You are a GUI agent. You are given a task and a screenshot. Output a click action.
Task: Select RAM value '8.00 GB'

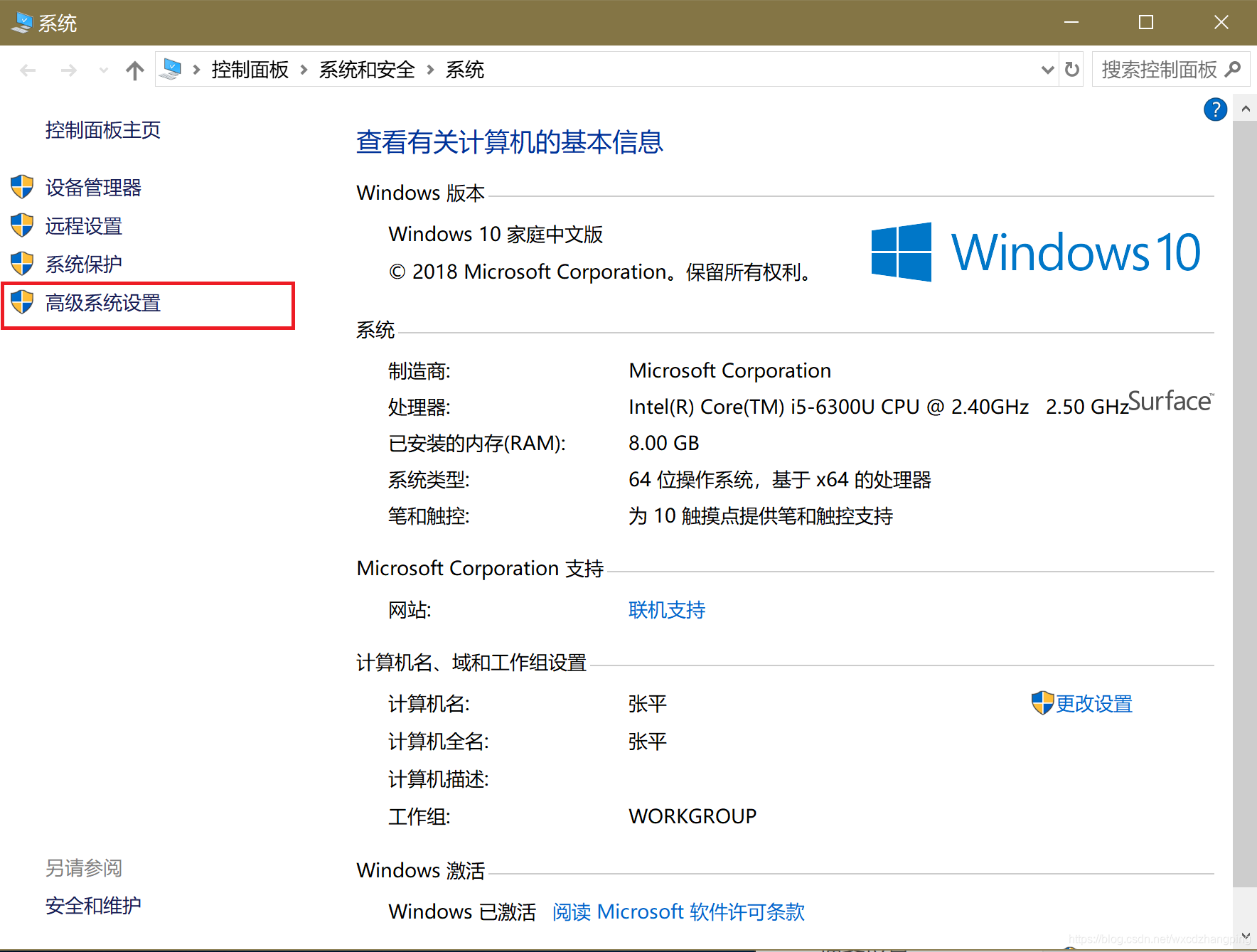point(664,443)
